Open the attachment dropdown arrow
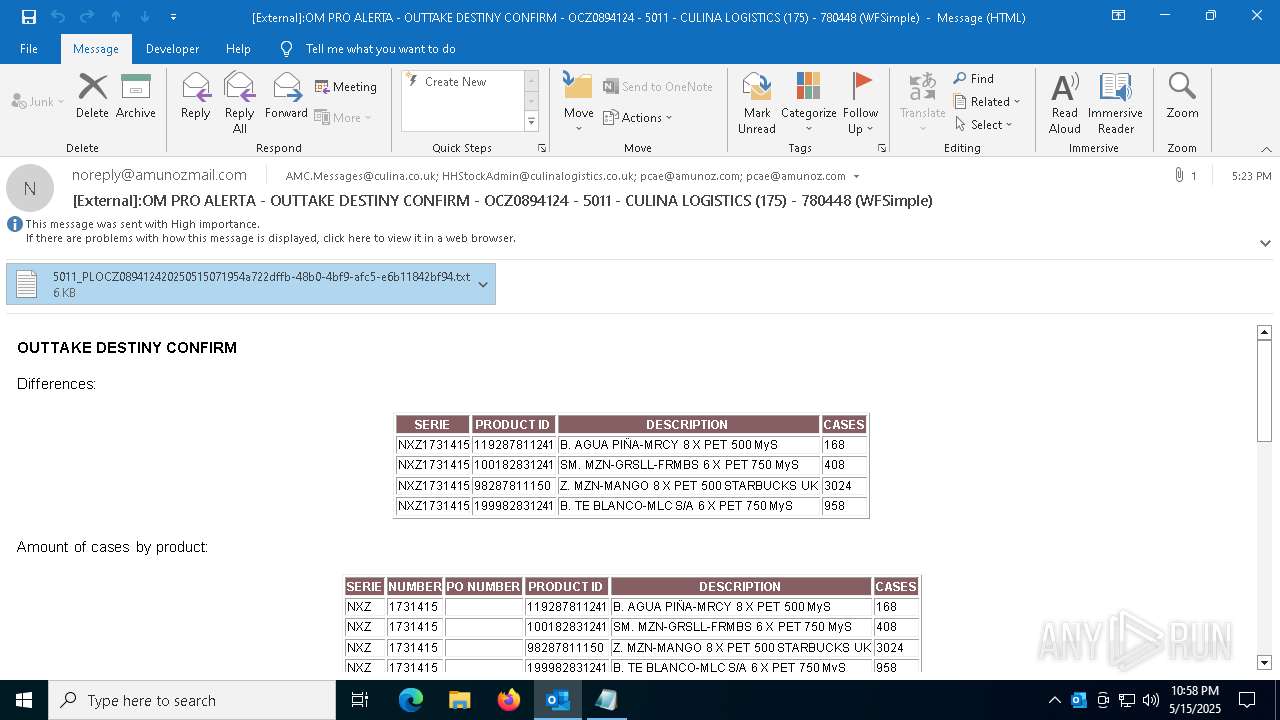This screenshot has height=720, width=1280. 483,284
